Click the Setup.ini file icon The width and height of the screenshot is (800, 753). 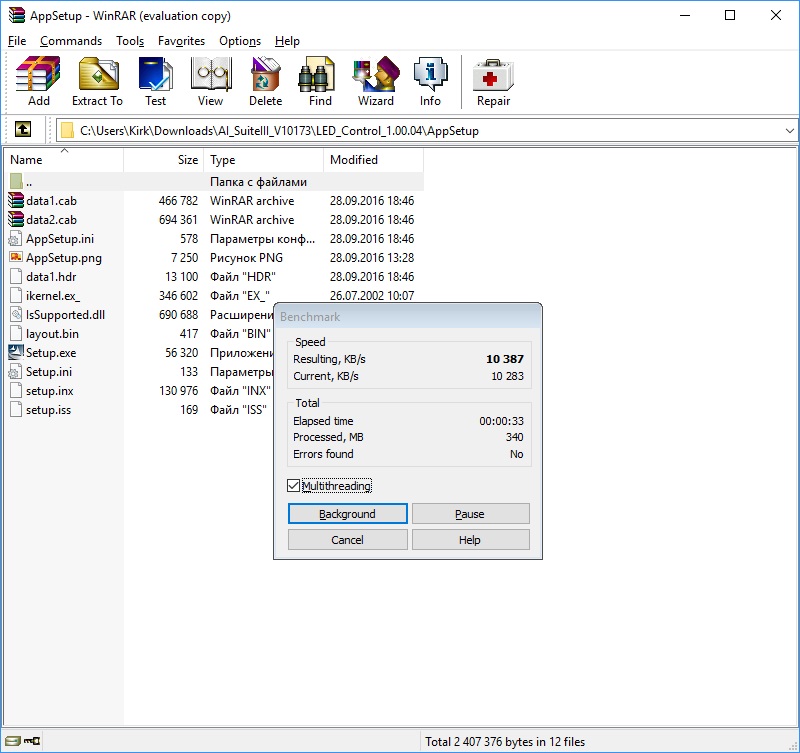tap(16, 372)
